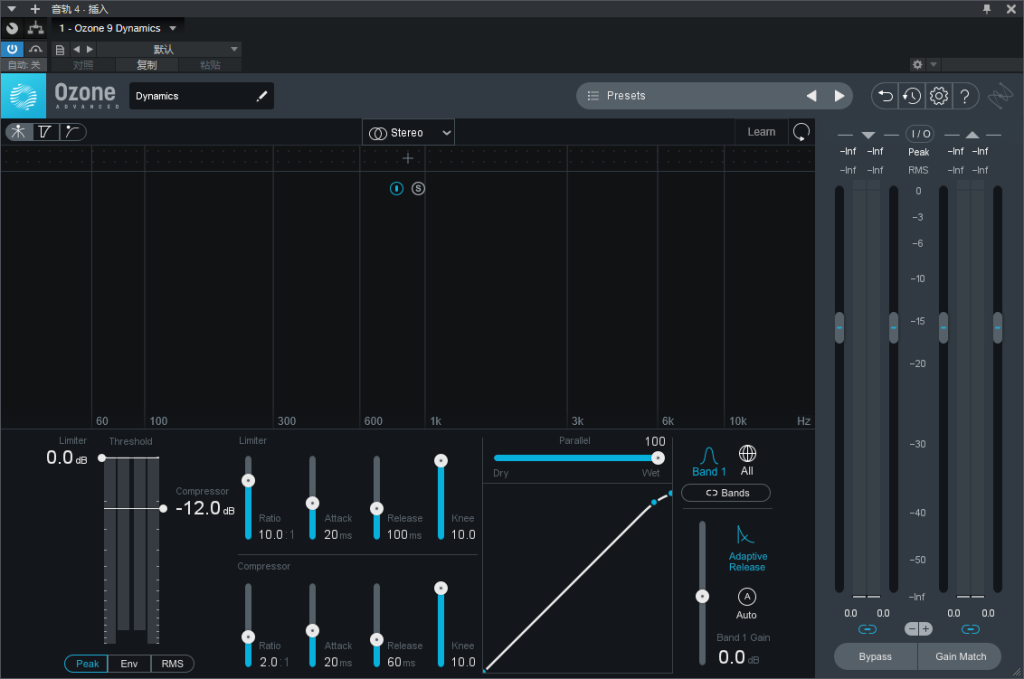Toggle plugin power button
Viewport: 1024px width, 679px height.
pos(12,49)
